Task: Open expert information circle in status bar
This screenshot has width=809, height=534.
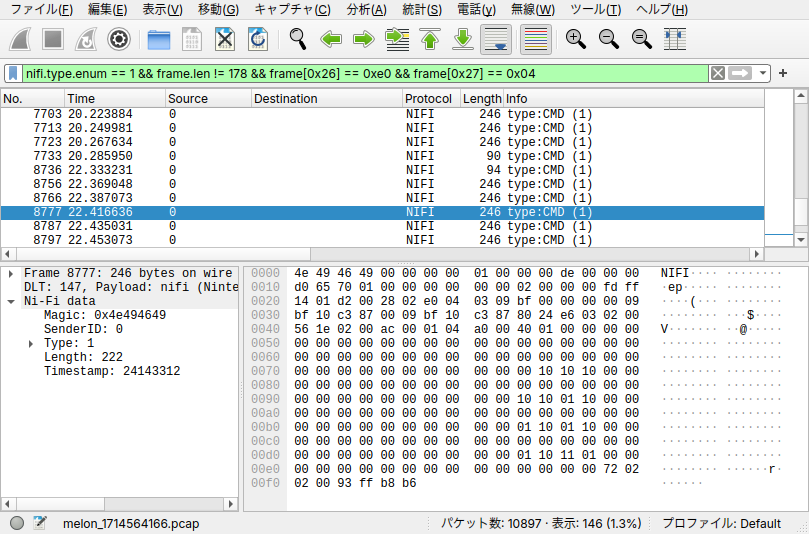Action: click(x=17, y=523)
